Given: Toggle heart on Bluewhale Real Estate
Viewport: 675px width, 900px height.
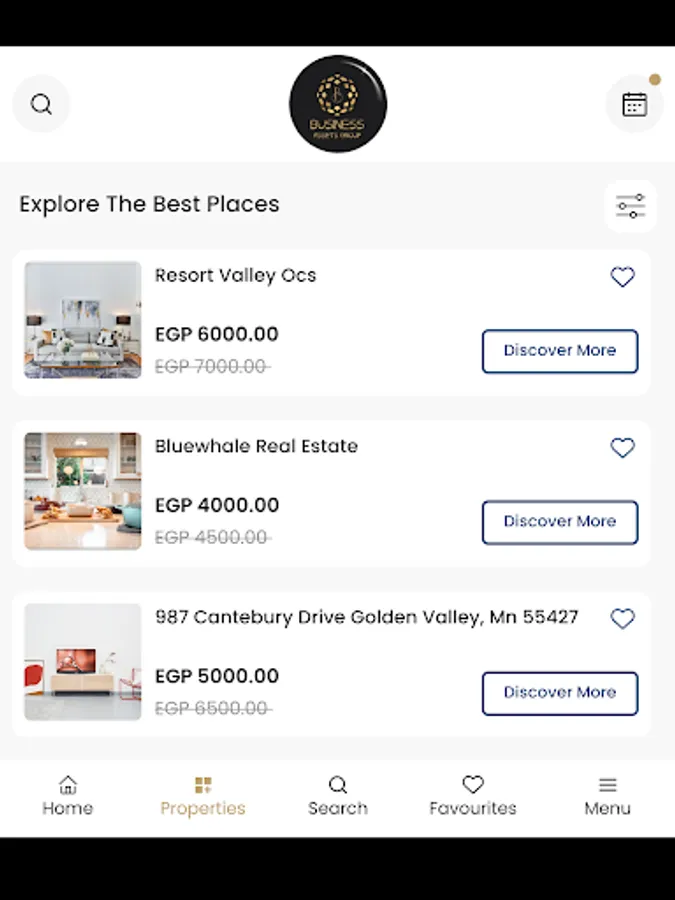Looking at the screenshot, I should pyautogui.click(x=622, y=448).
